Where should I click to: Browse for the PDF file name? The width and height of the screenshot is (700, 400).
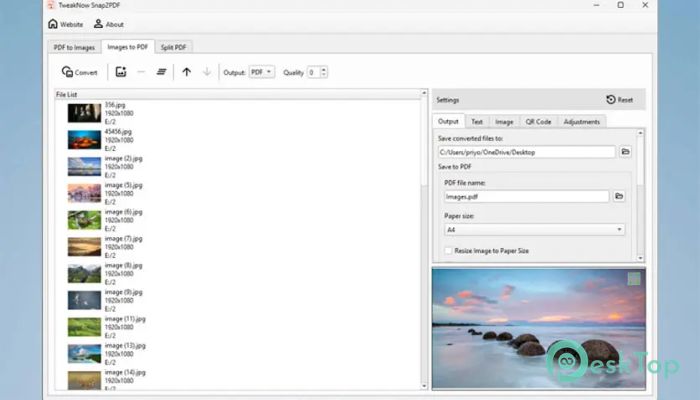click(x=619, y=196)
